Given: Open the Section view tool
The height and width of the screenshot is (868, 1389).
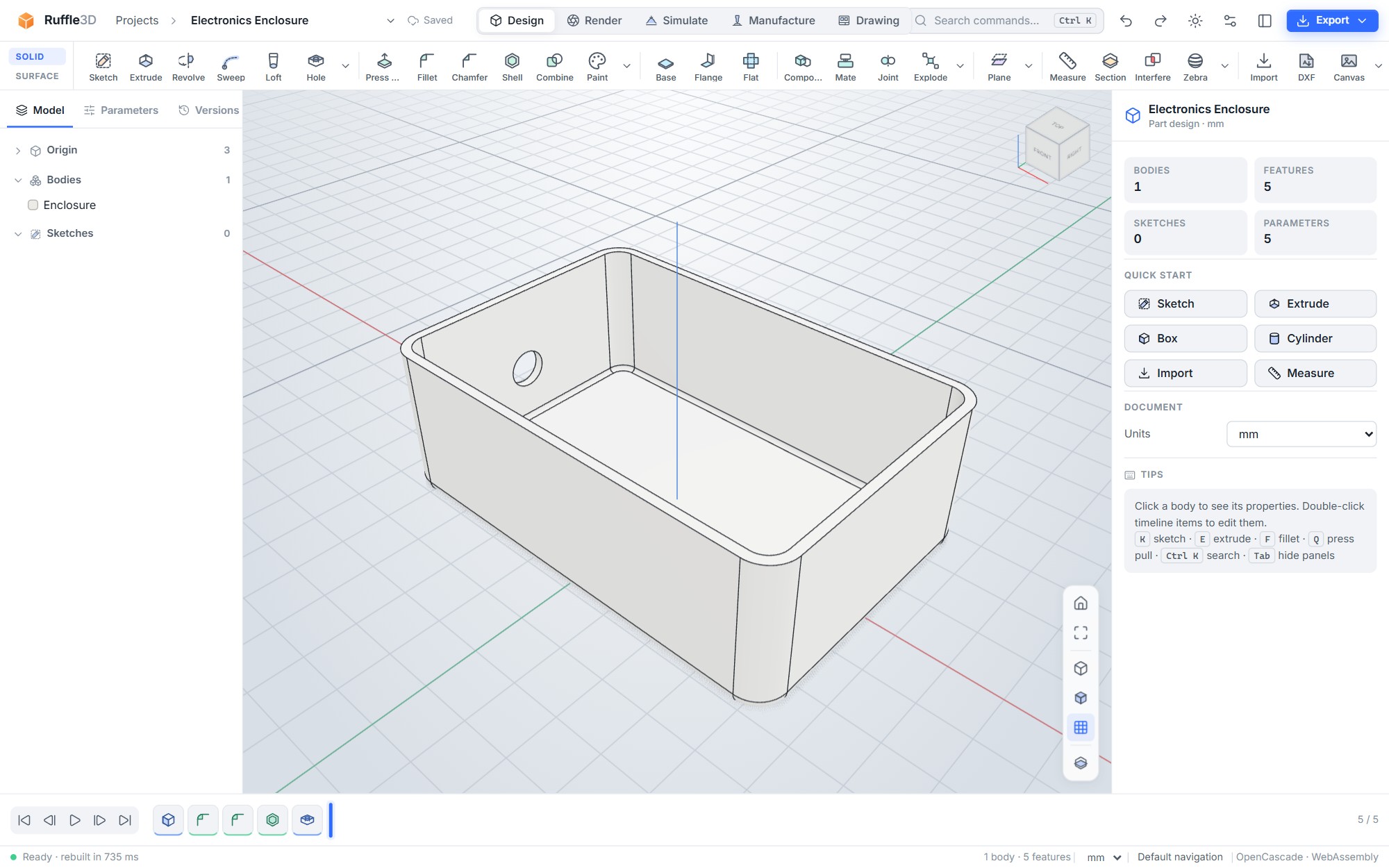Looking at the screenshot, I should coord(1110,67).
